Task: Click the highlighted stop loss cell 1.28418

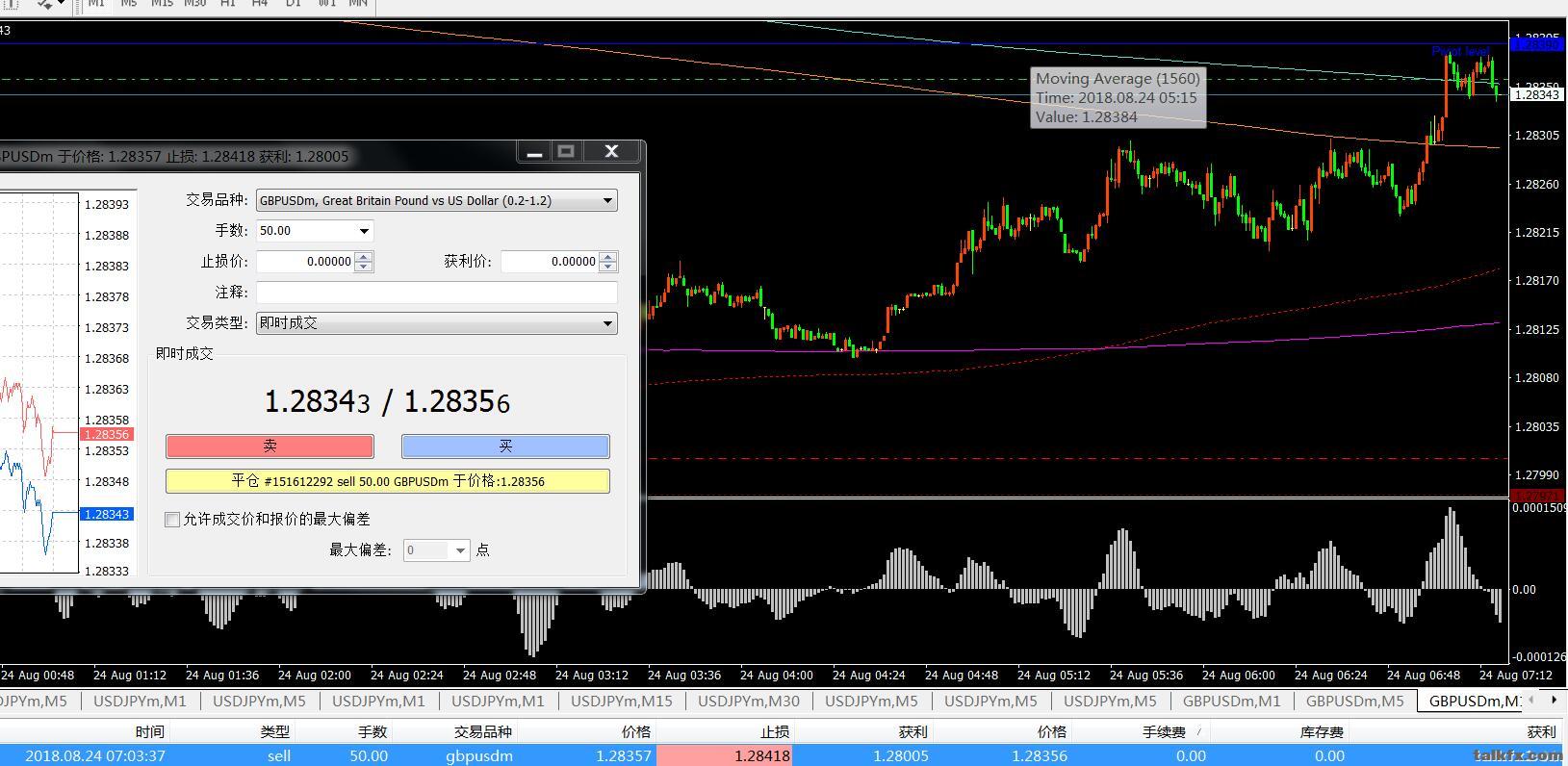Action: tap(724, 756)
